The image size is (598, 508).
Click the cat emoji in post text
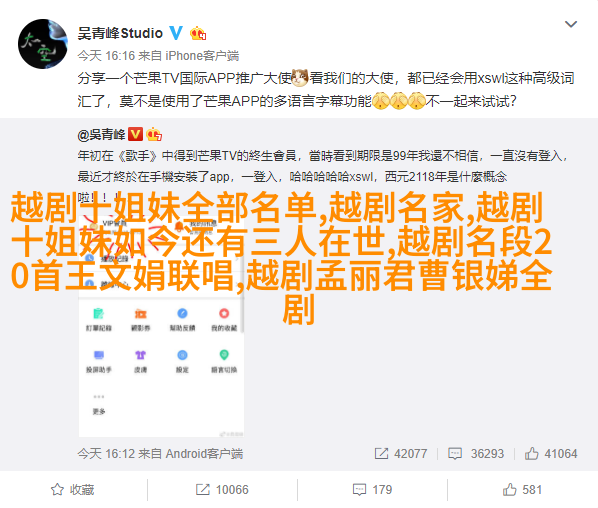coord(299,77)
